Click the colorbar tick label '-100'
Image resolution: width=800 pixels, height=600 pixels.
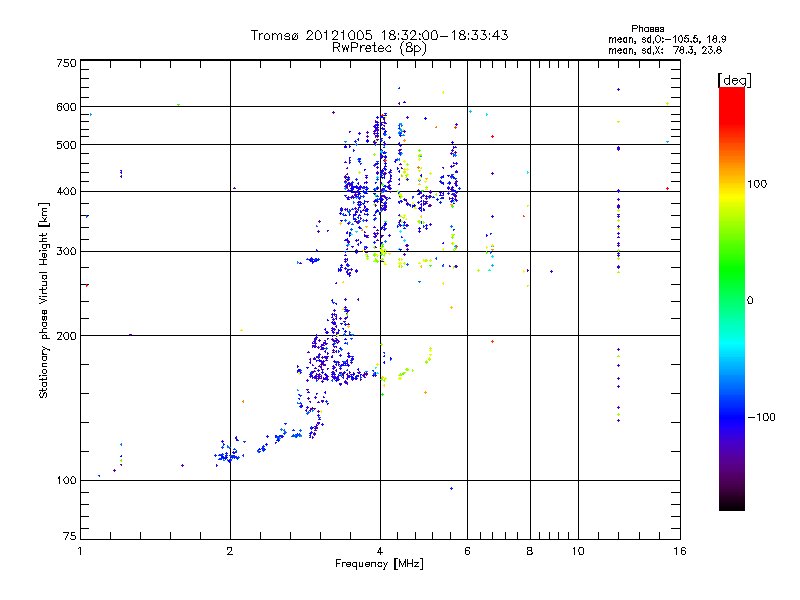tap(761, 417)
